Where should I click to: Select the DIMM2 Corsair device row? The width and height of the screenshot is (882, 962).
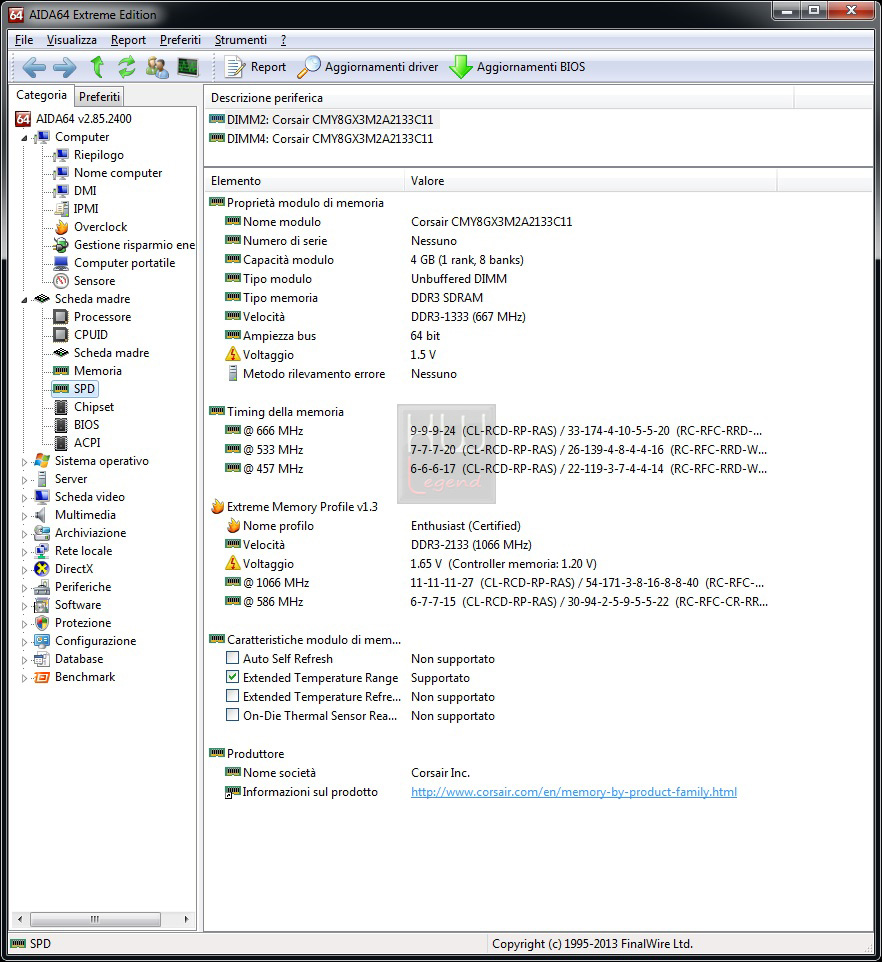point(322,120)
